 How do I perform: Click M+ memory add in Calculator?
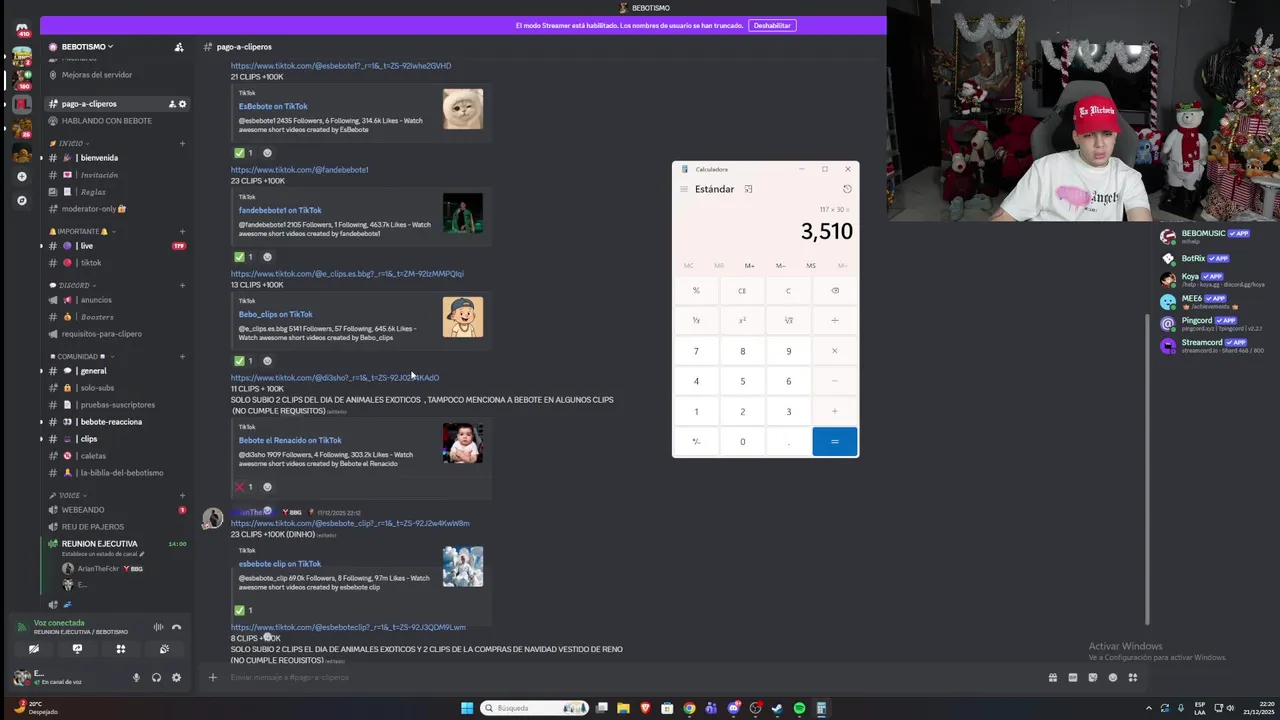pyautogui.click(x=749, y=266)
